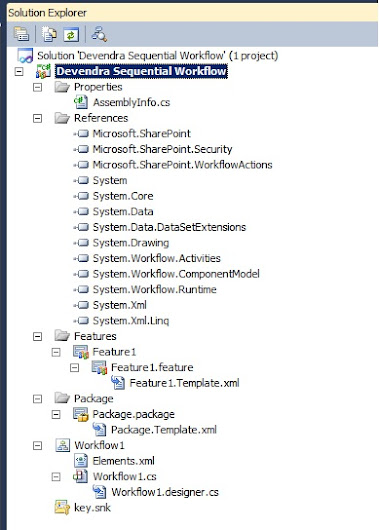
Task: Collapse the Properties folder
Action: [x=38, y=87]
